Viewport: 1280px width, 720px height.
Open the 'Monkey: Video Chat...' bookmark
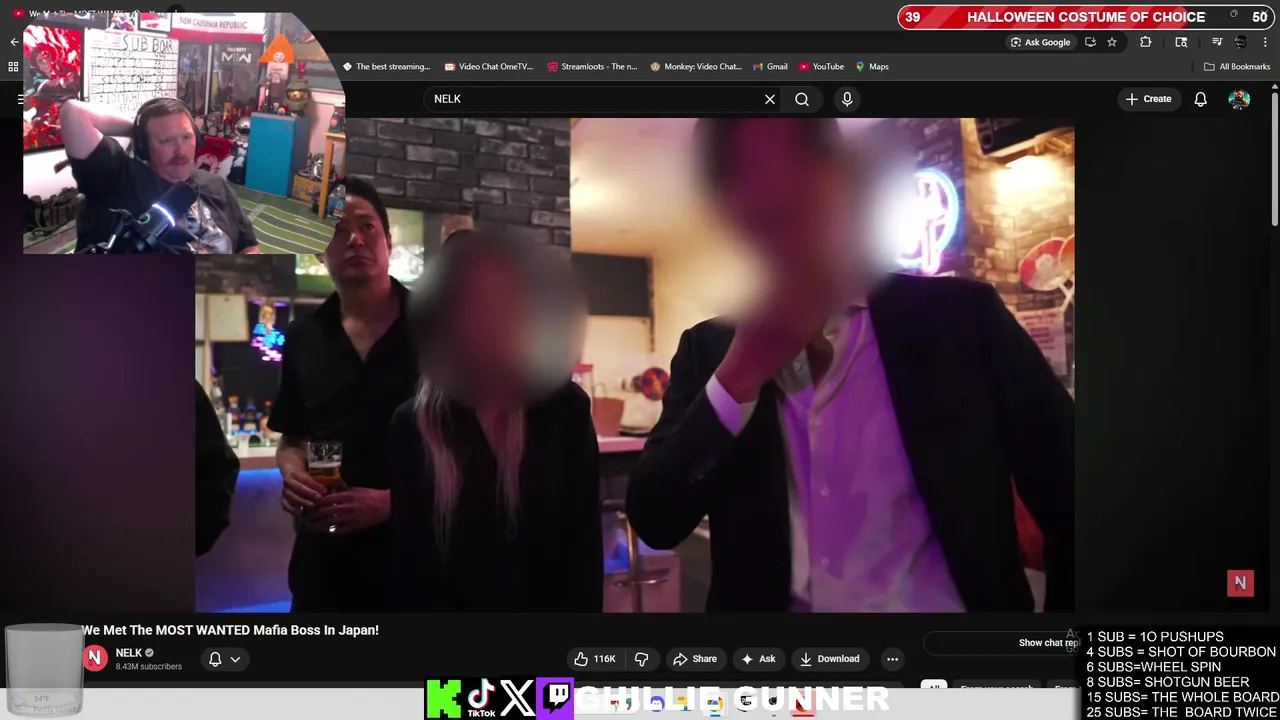pos(696,67)
